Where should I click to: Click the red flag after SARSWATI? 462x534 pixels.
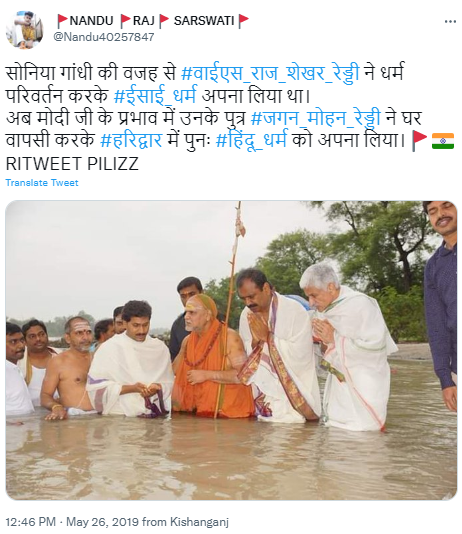243,21
